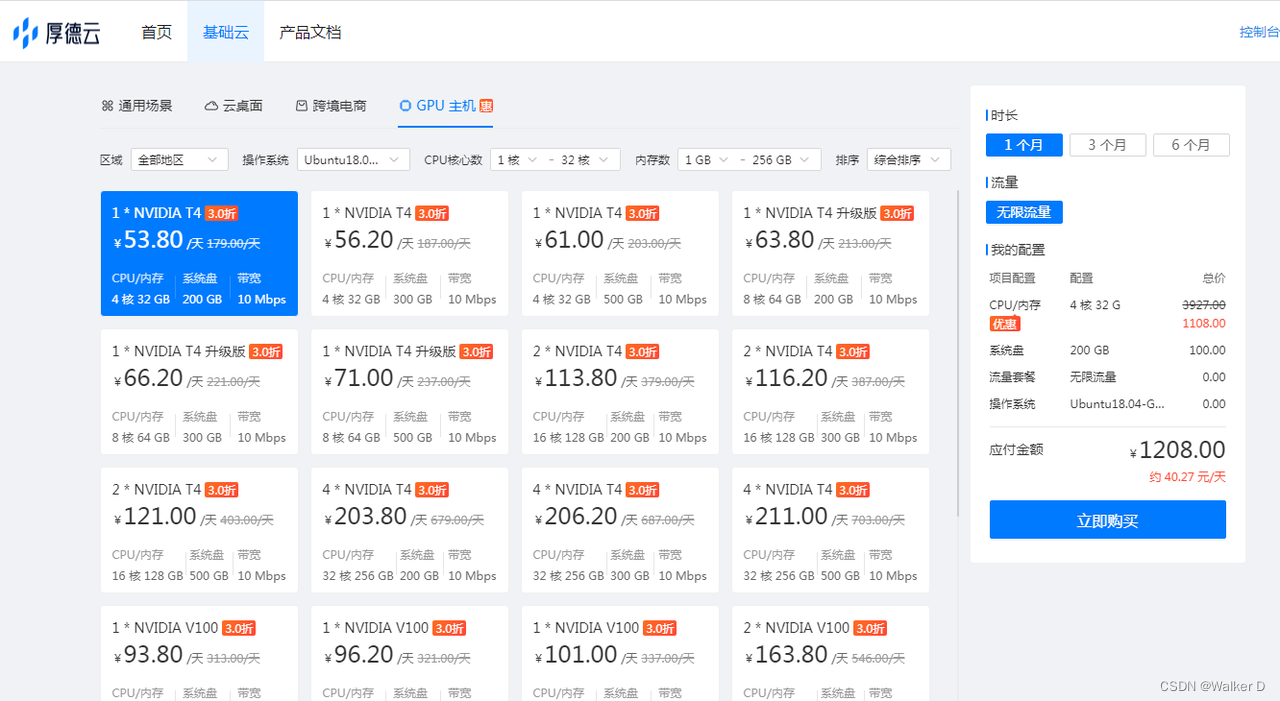Select the ¥121.00 2 * NVIDIA T4 card
This screenshot has width=1280, height=701.
[x=199, y=530]
